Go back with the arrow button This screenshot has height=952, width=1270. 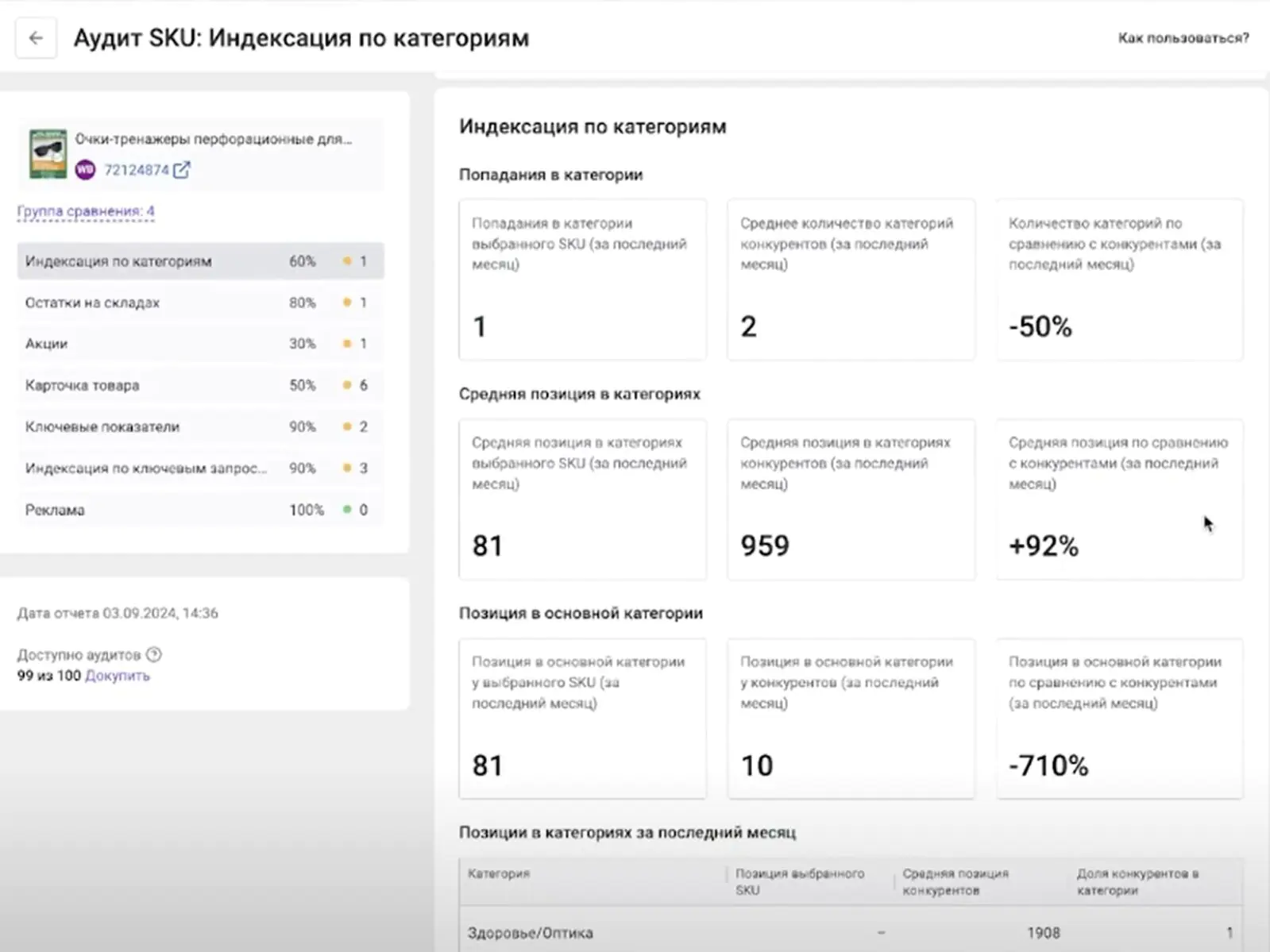pos(36,38)
